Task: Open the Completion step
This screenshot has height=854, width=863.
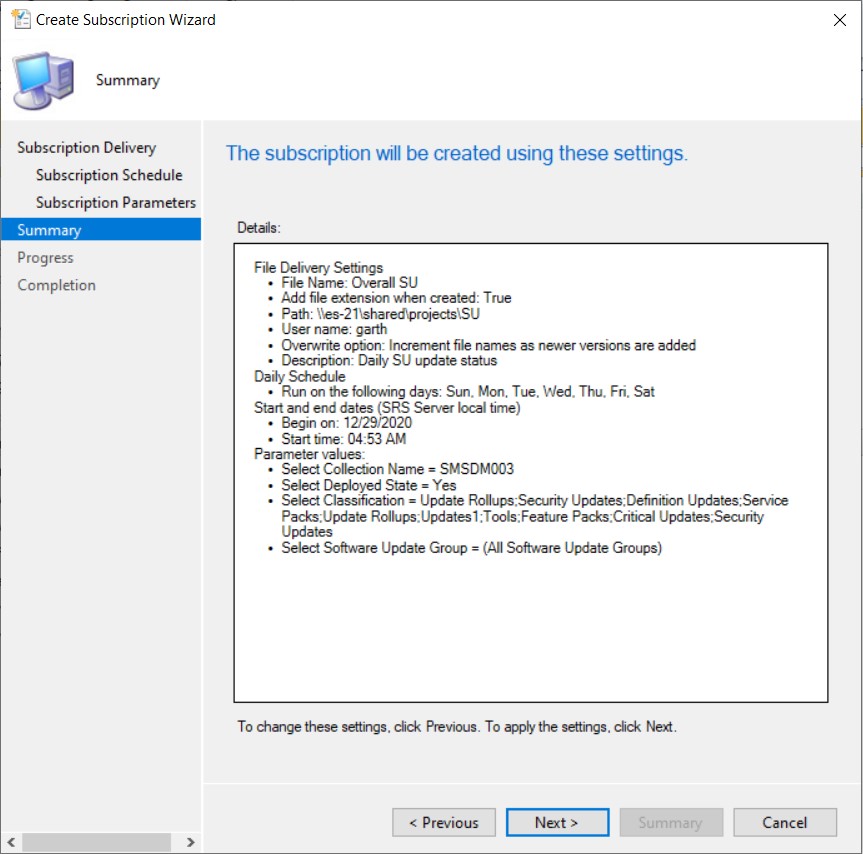Action: click(x=56, y=284)
